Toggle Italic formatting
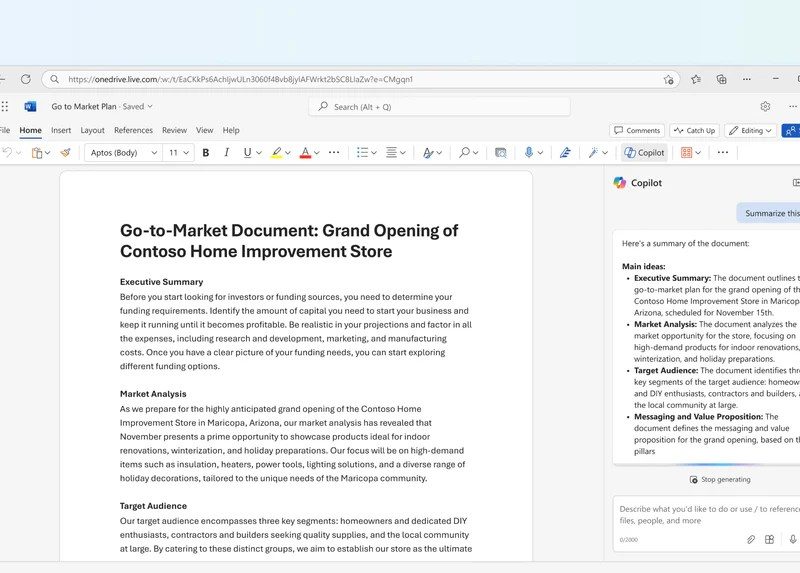The height and width of the screenshot is (573, 800). click(227, 153)
